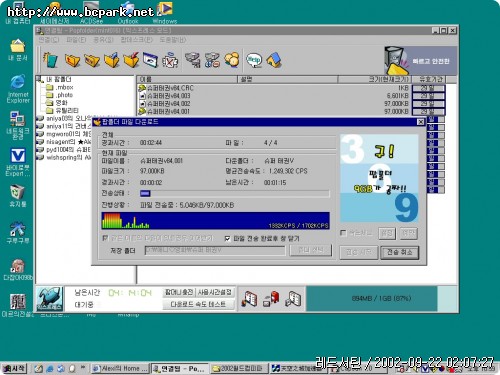
Task: Click the safe banner in toolbar corner
Action: point(420,61)
